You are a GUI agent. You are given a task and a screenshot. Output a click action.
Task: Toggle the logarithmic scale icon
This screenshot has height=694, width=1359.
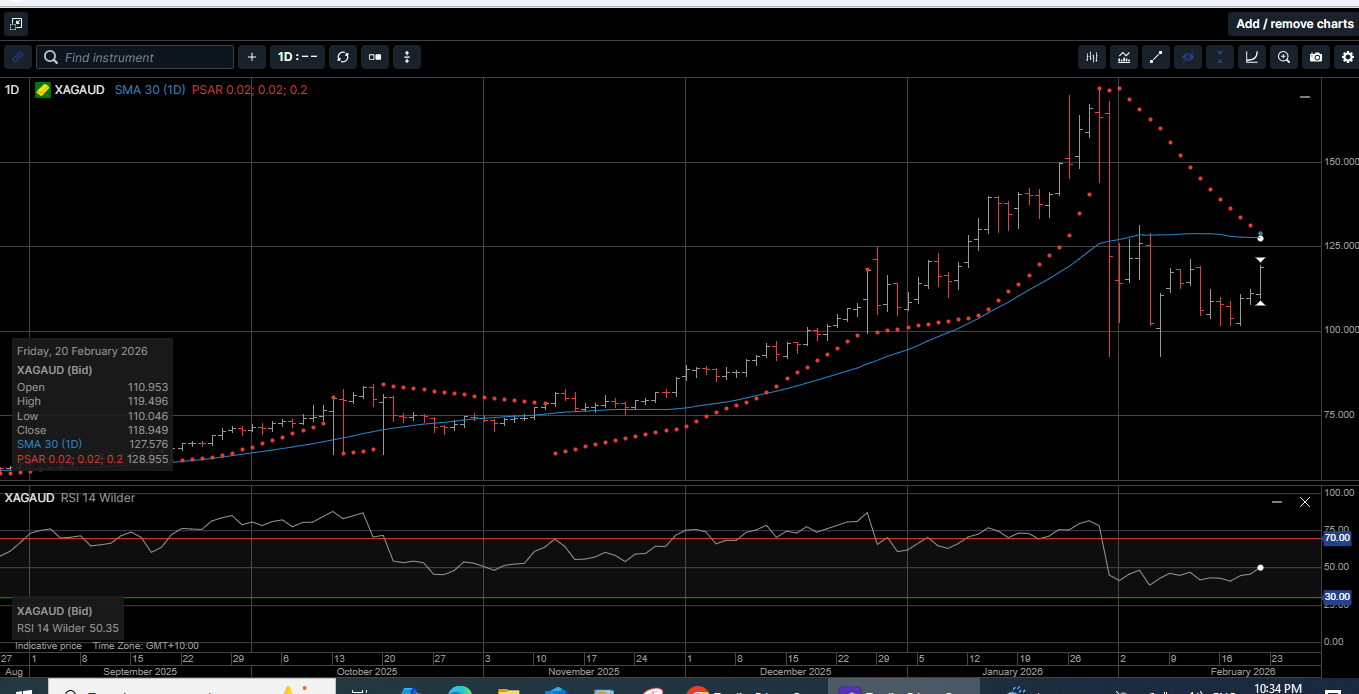point(1251,57)
